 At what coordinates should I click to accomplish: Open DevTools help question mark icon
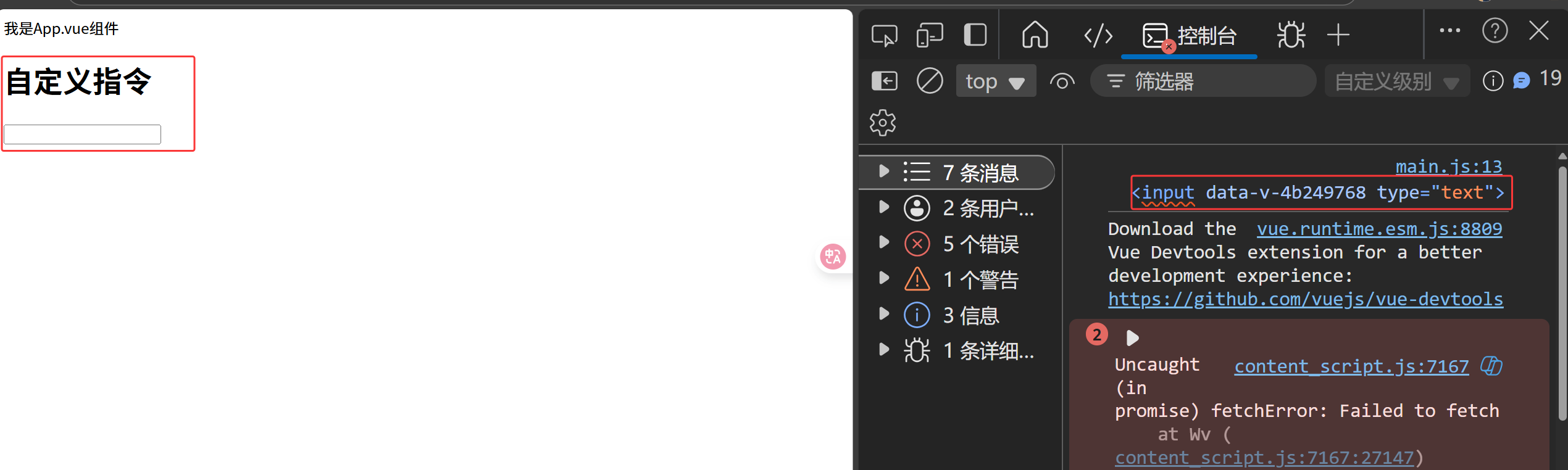pos(1495,30)
